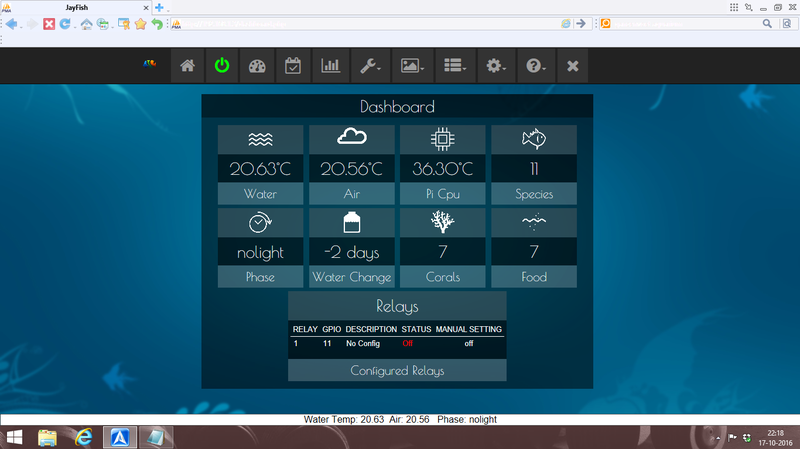
Task: Expand the list menu dropdown
Action: pos(455,66)
